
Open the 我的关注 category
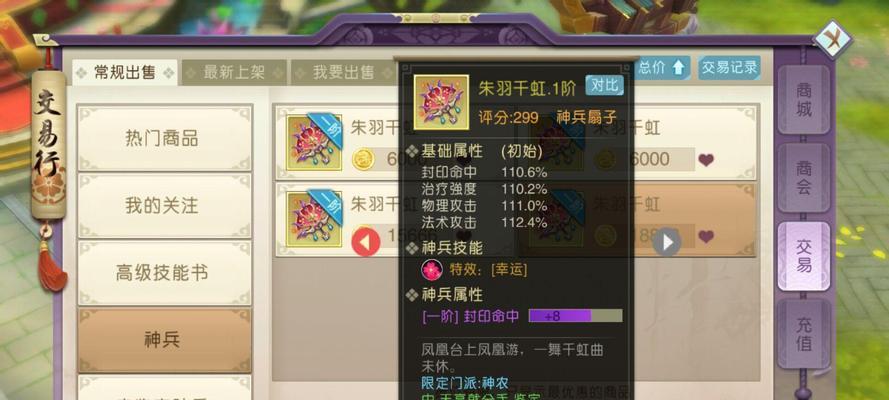click(164, 206)
